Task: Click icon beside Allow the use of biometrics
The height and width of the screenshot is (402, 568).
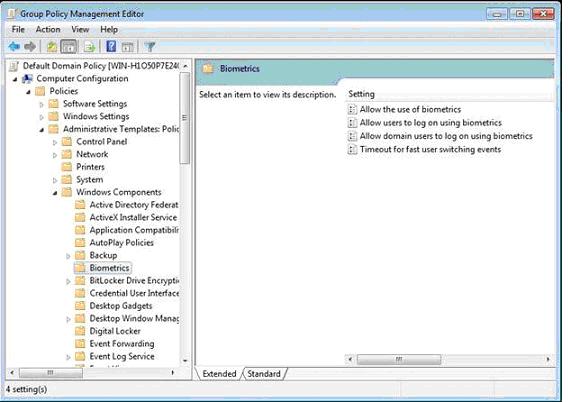Action: 352,109
